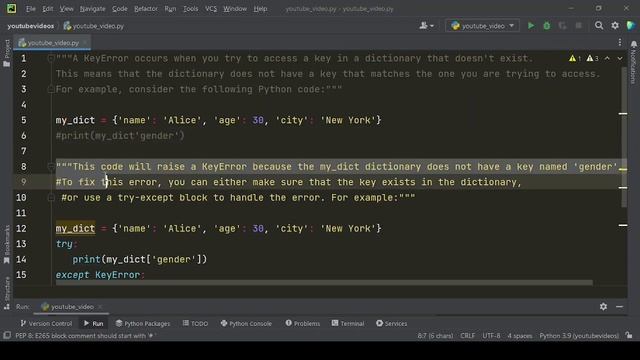This screenshot has width=640, height=360.
Task: Open the Refactor menu
Action: (x=146, y=9)
